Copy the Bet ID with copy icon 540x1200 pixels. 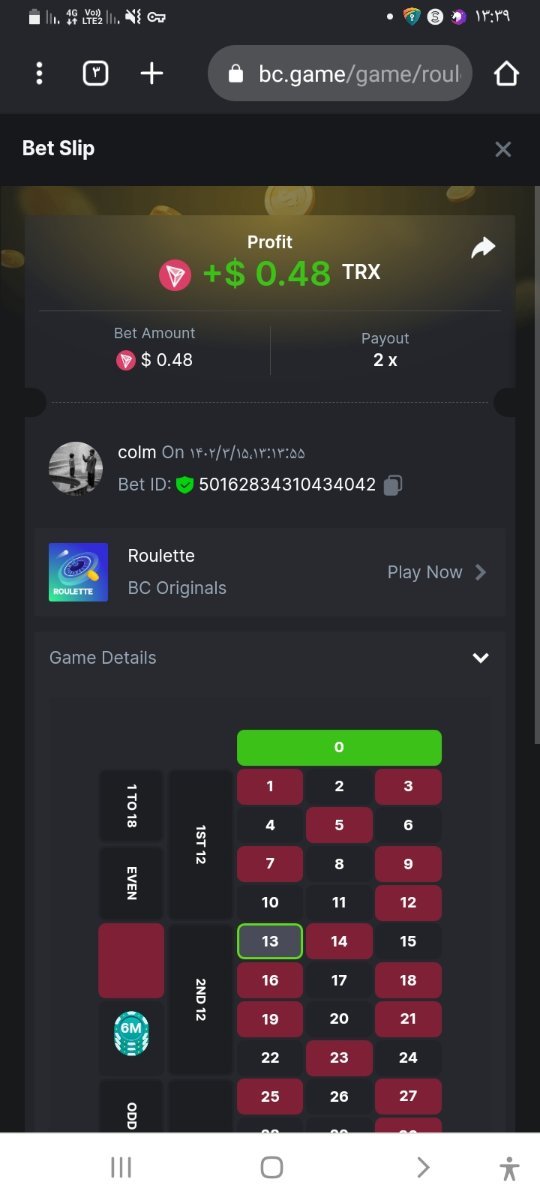[393, 485]
